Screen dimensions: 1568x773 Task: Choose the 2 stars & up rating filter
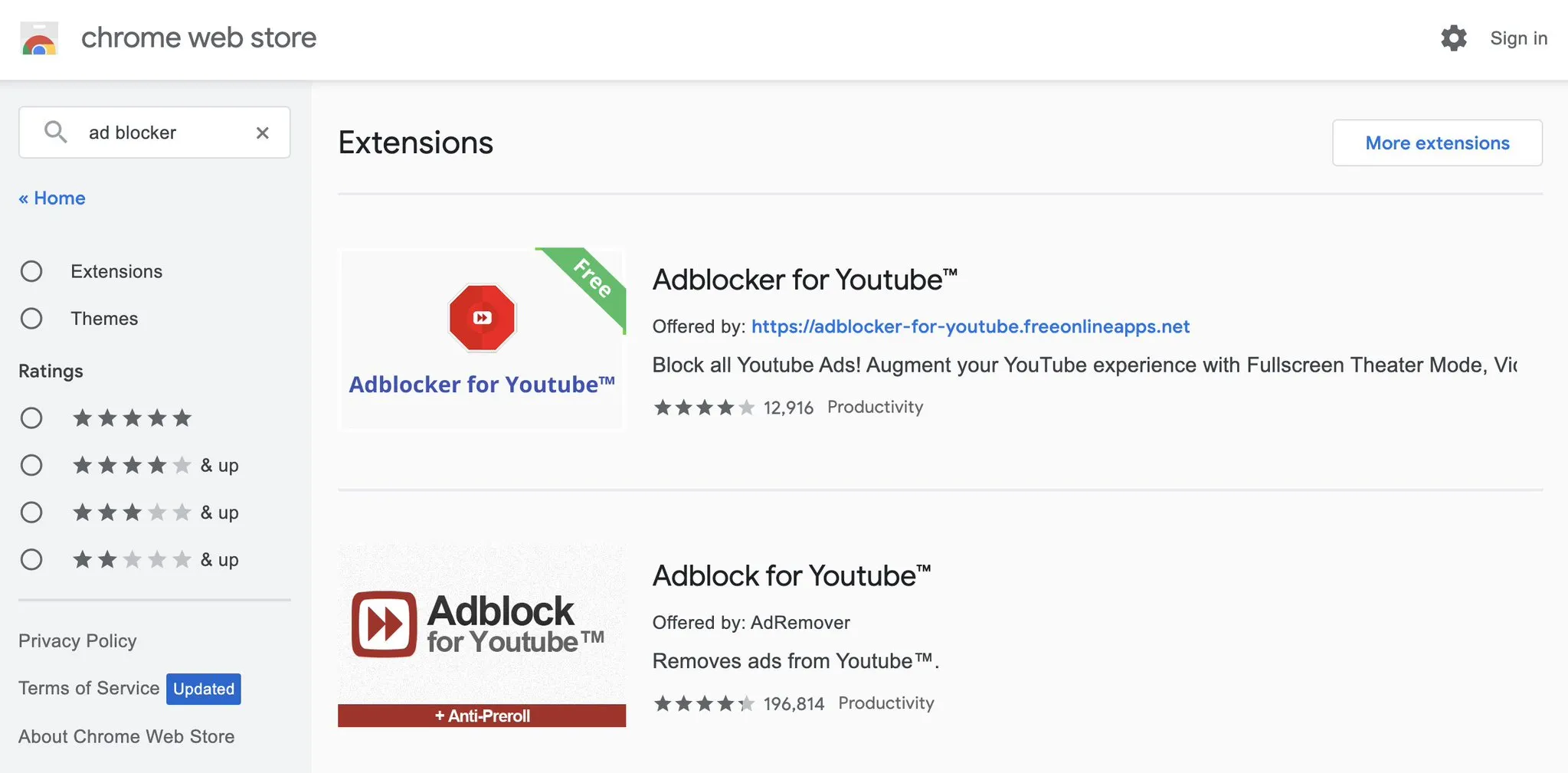pyautogui.click(x=31, y=560)
